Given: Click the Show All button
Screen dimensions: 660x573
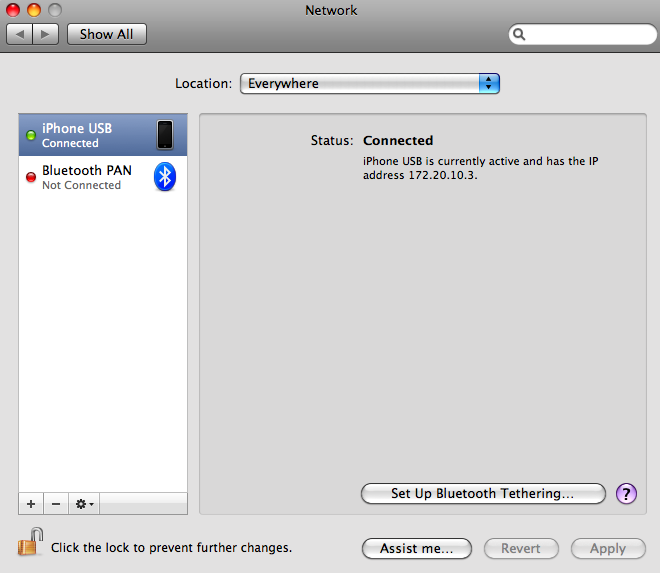Looking at the screenshot, I should pyautogui.click(x=106, y=34).
